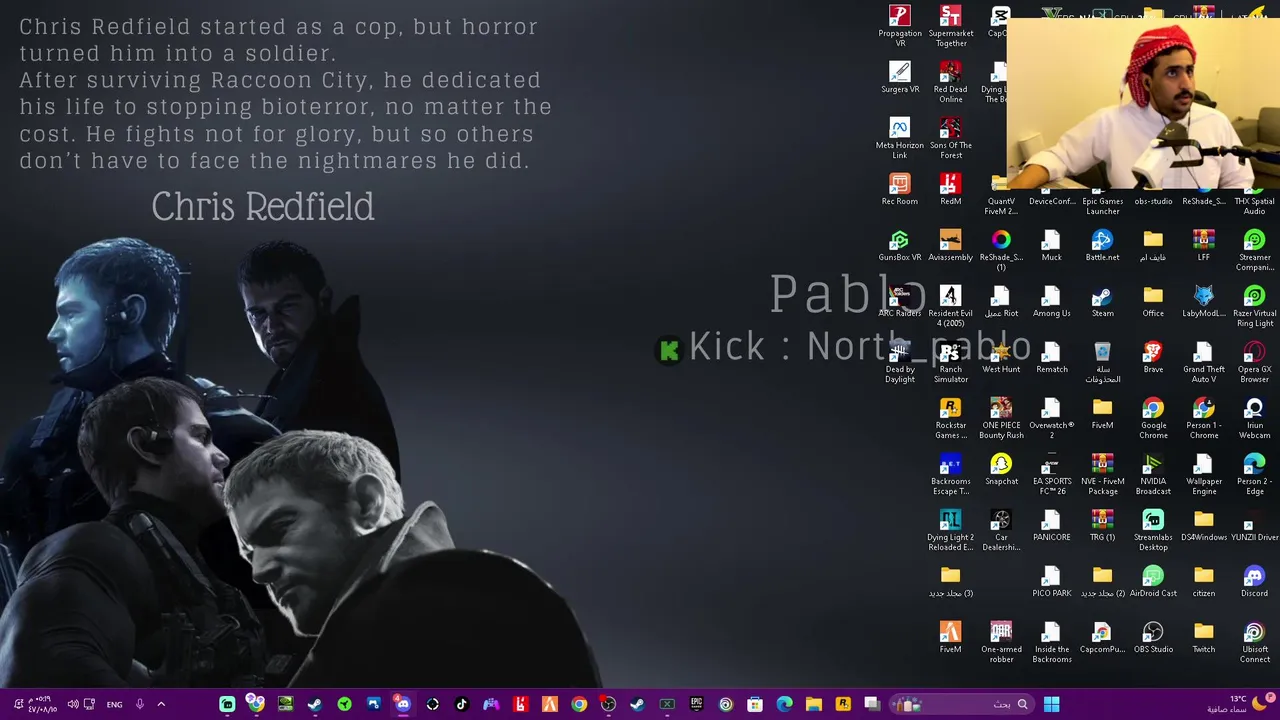Image resolution: width=1280 pixels, height=720 pixels.
Task: Launch the RedM desktop icon
Action: coord(951,189)
